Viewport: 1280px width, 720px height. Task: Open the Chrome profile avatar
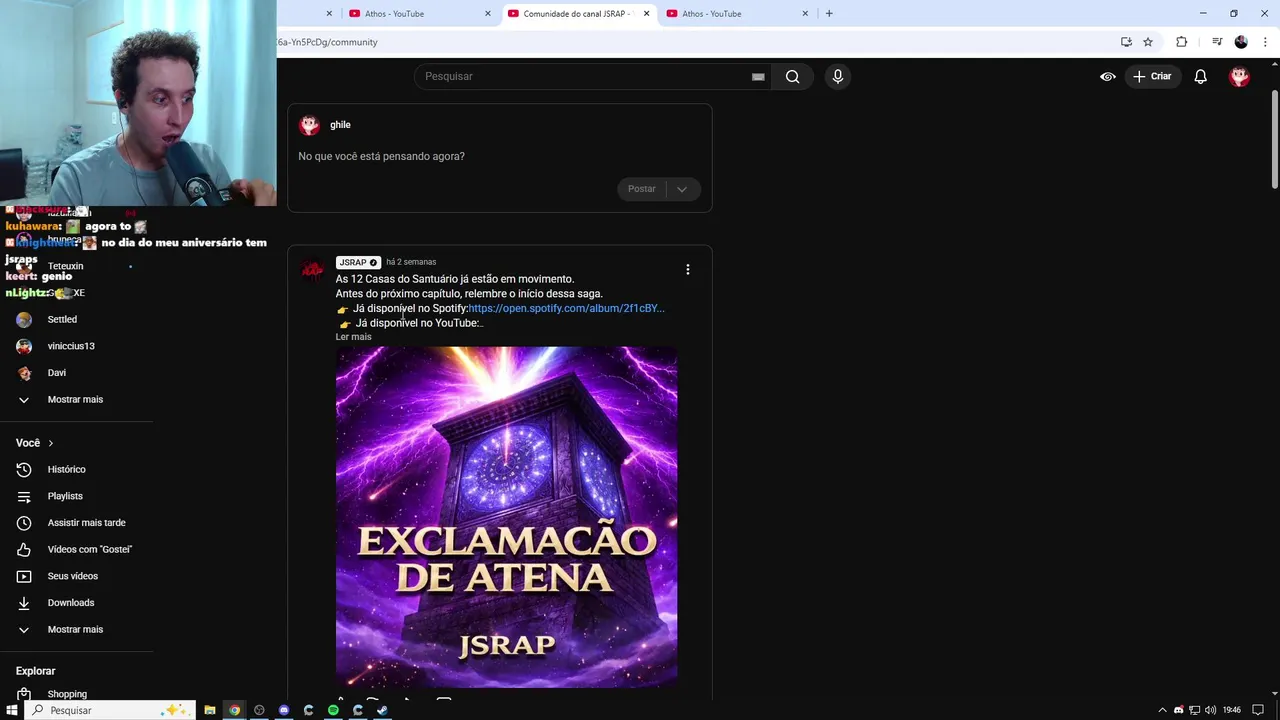[x=1241, y=42]
